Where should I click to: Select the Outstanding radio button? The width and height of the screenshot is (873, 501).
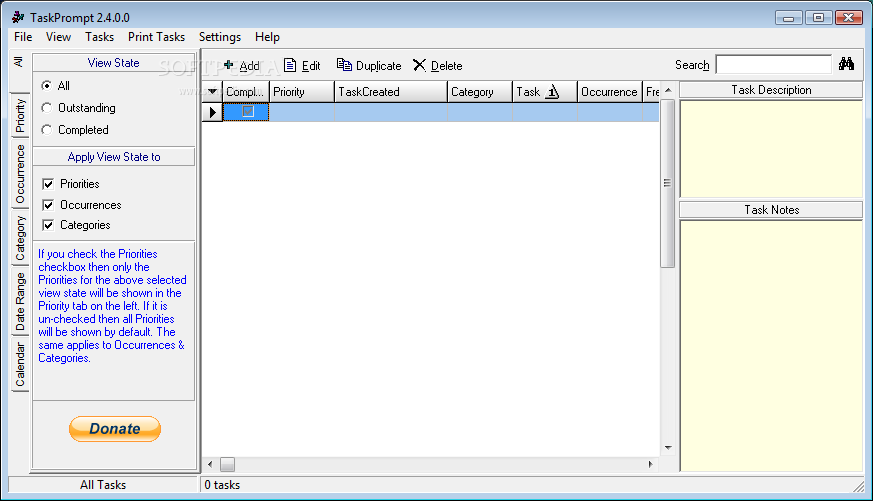[46, 107]
